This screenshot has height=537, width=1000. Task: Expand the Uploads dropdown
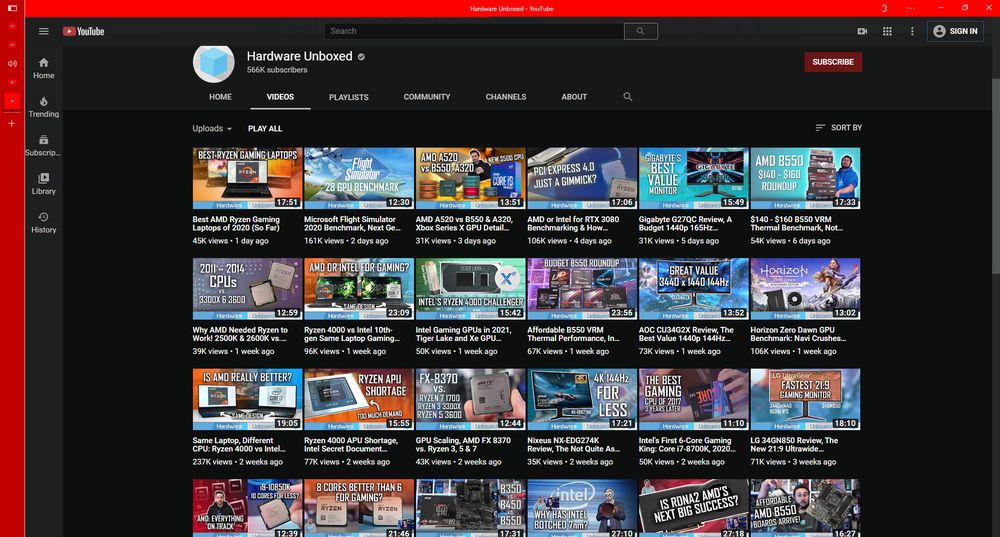click(x=212, y=128)
